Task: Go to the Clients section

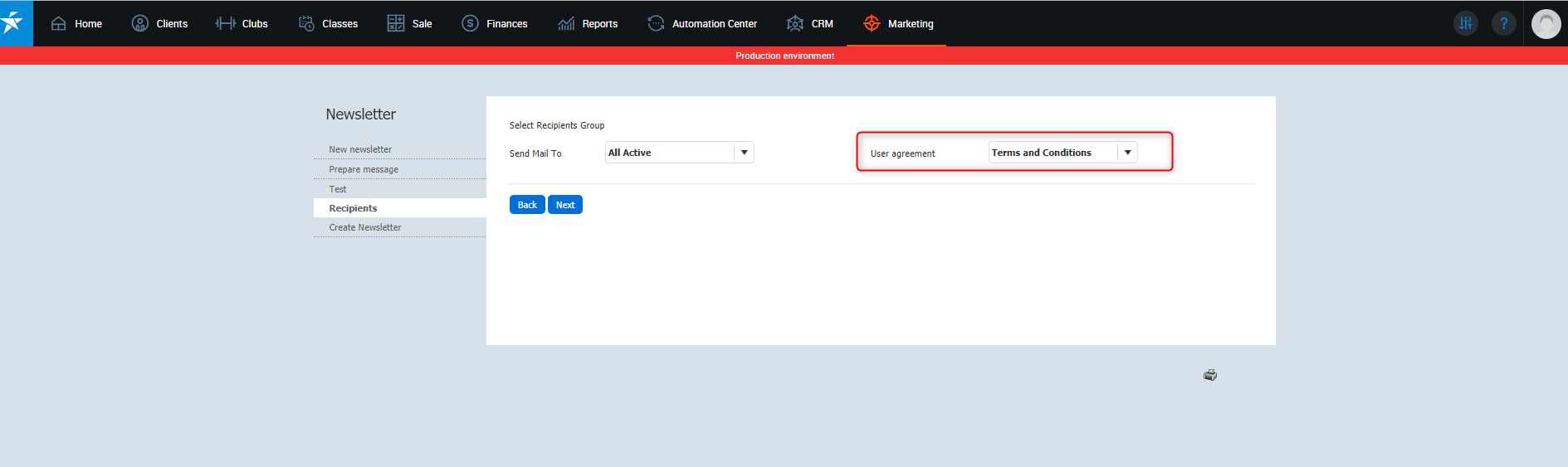Action: (x=159, y=23)
